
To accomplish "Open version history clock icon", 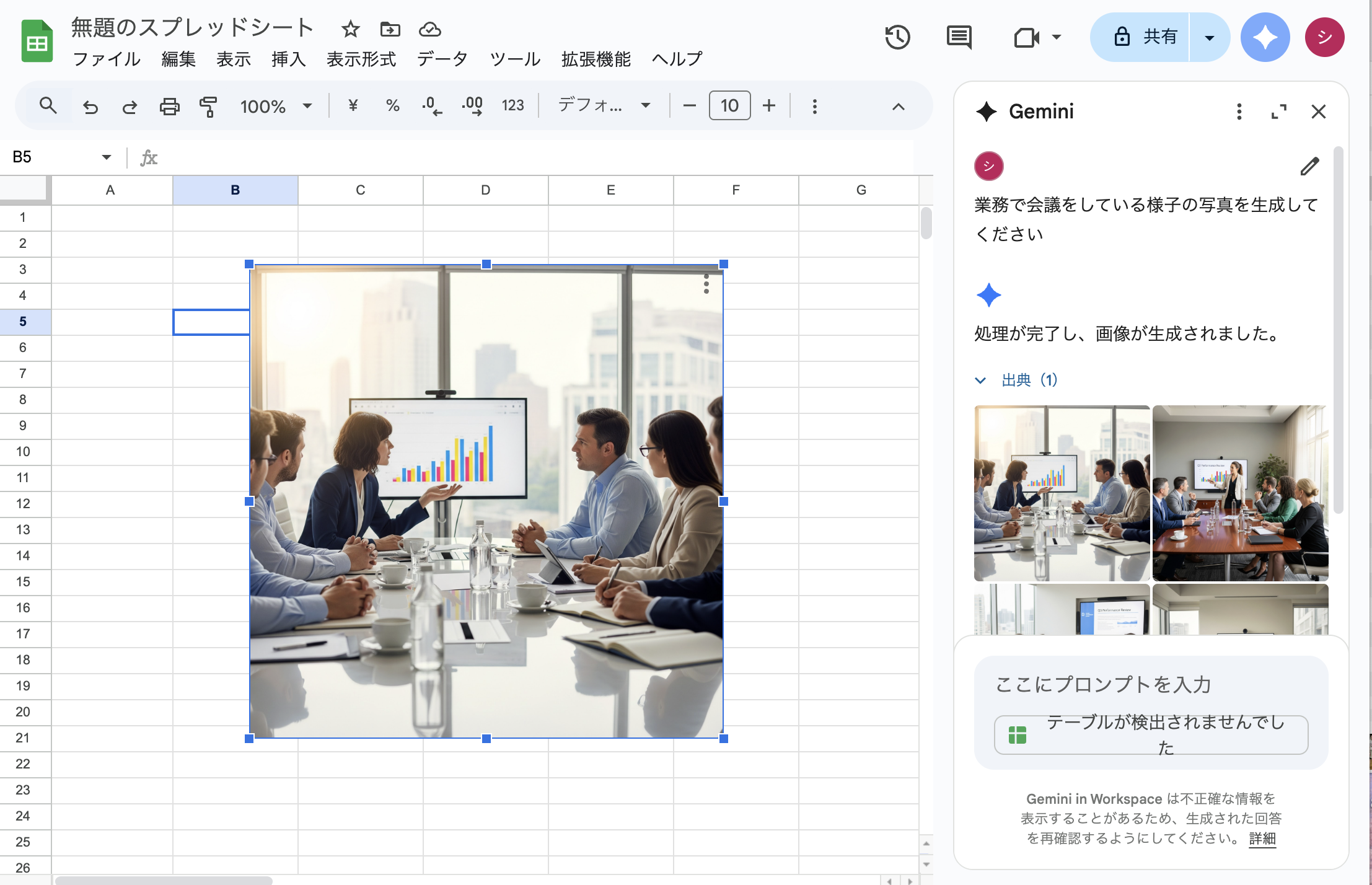I will pos(897,37).
